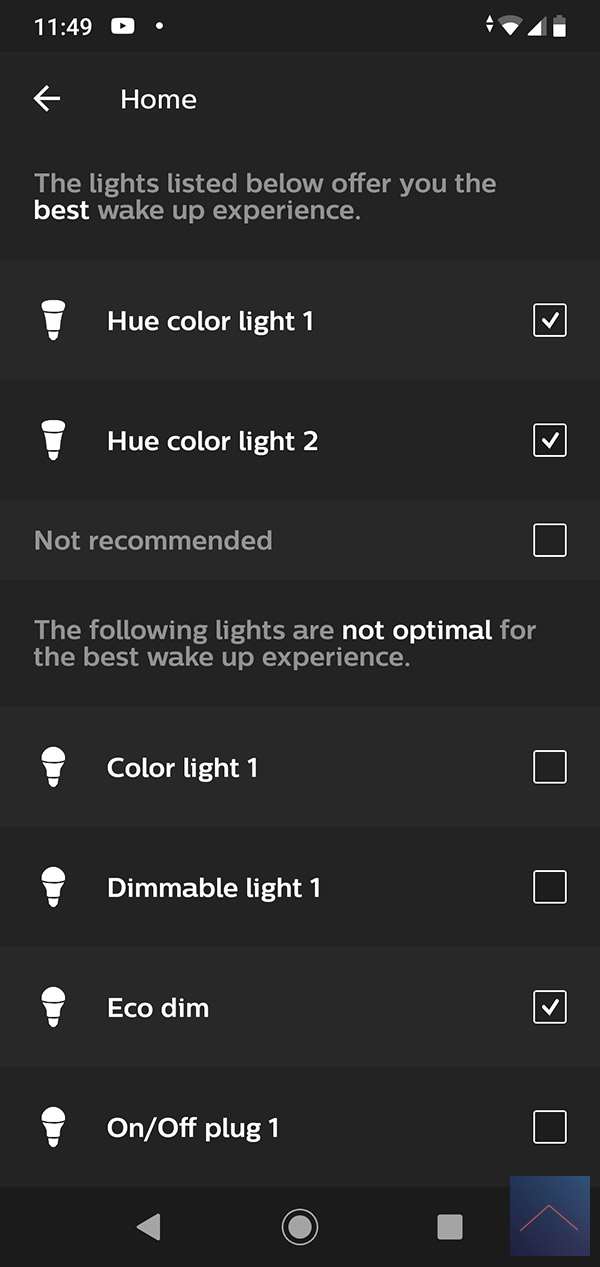Enable the Color light 1 checkbox

(550, 768)
